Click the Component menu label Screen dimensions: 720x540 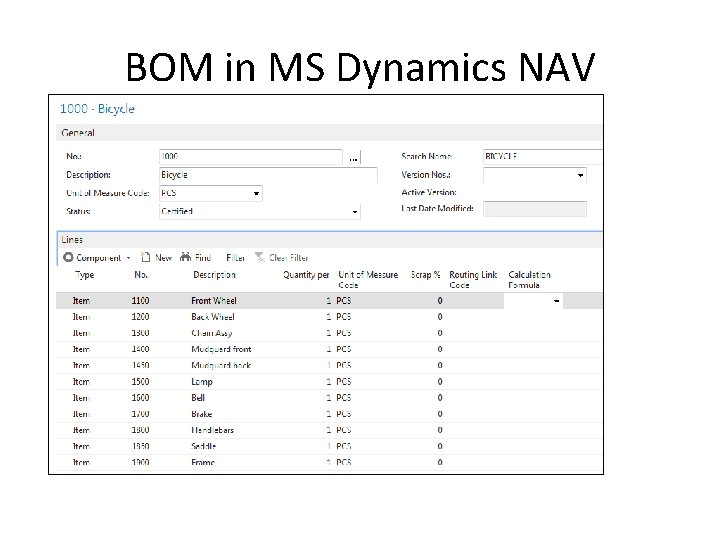click(99, 258)
